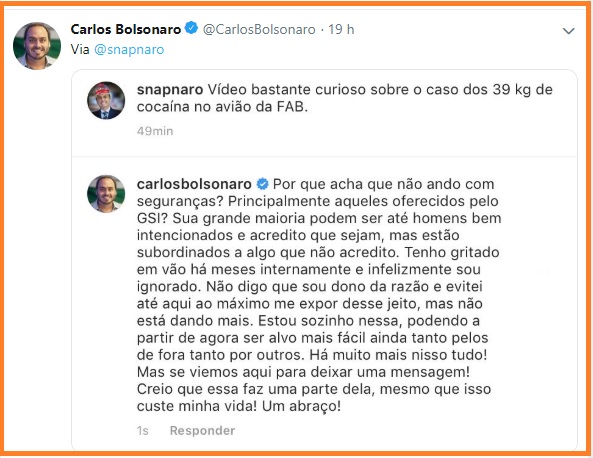Click the snapnaro round profile avatar
The image size is (593, 458).
tap(106, 100)
